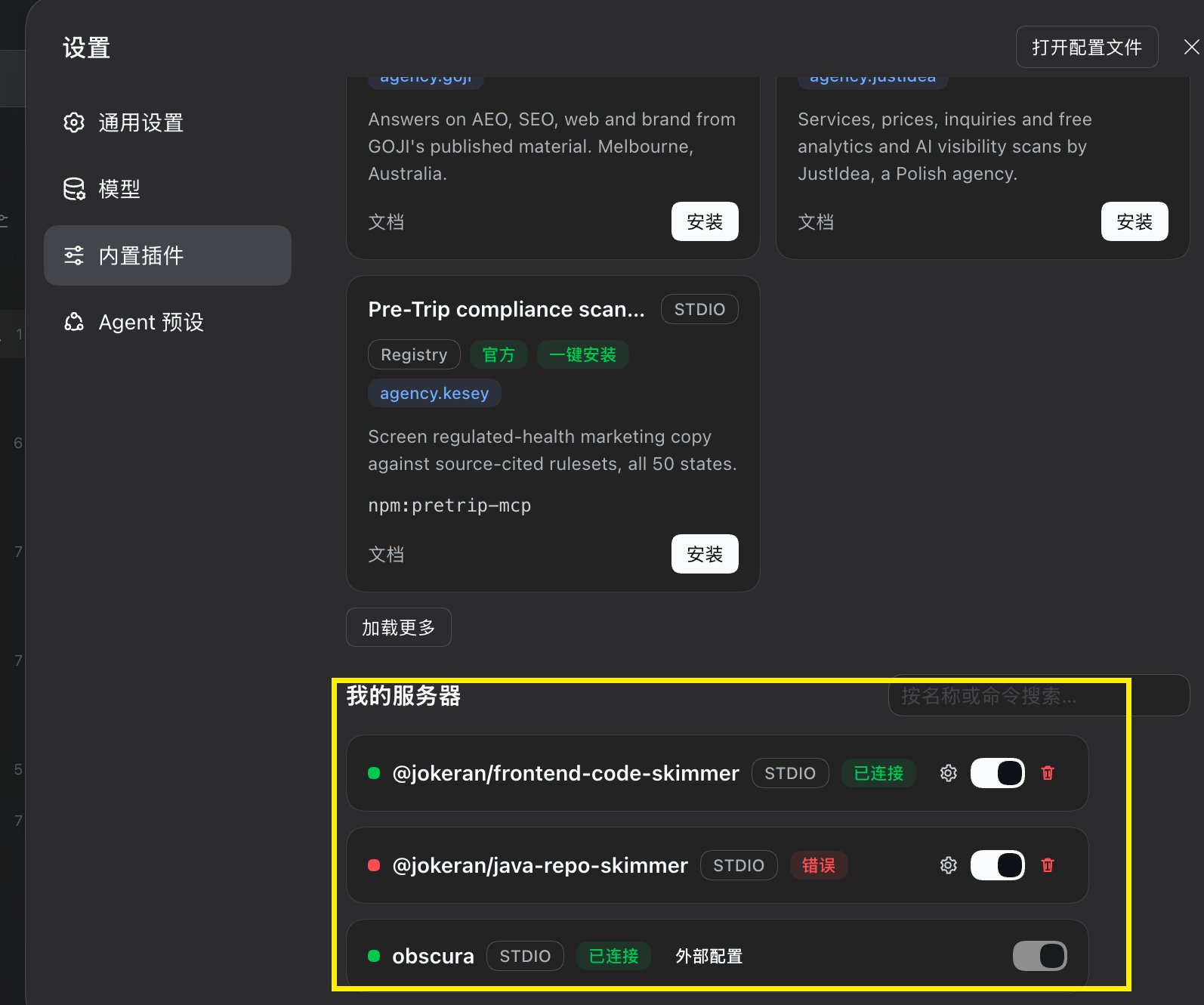Screen dimensions: 1204x1005
Task: Install the GOJI agency plugin
Action: click(705, 221)
